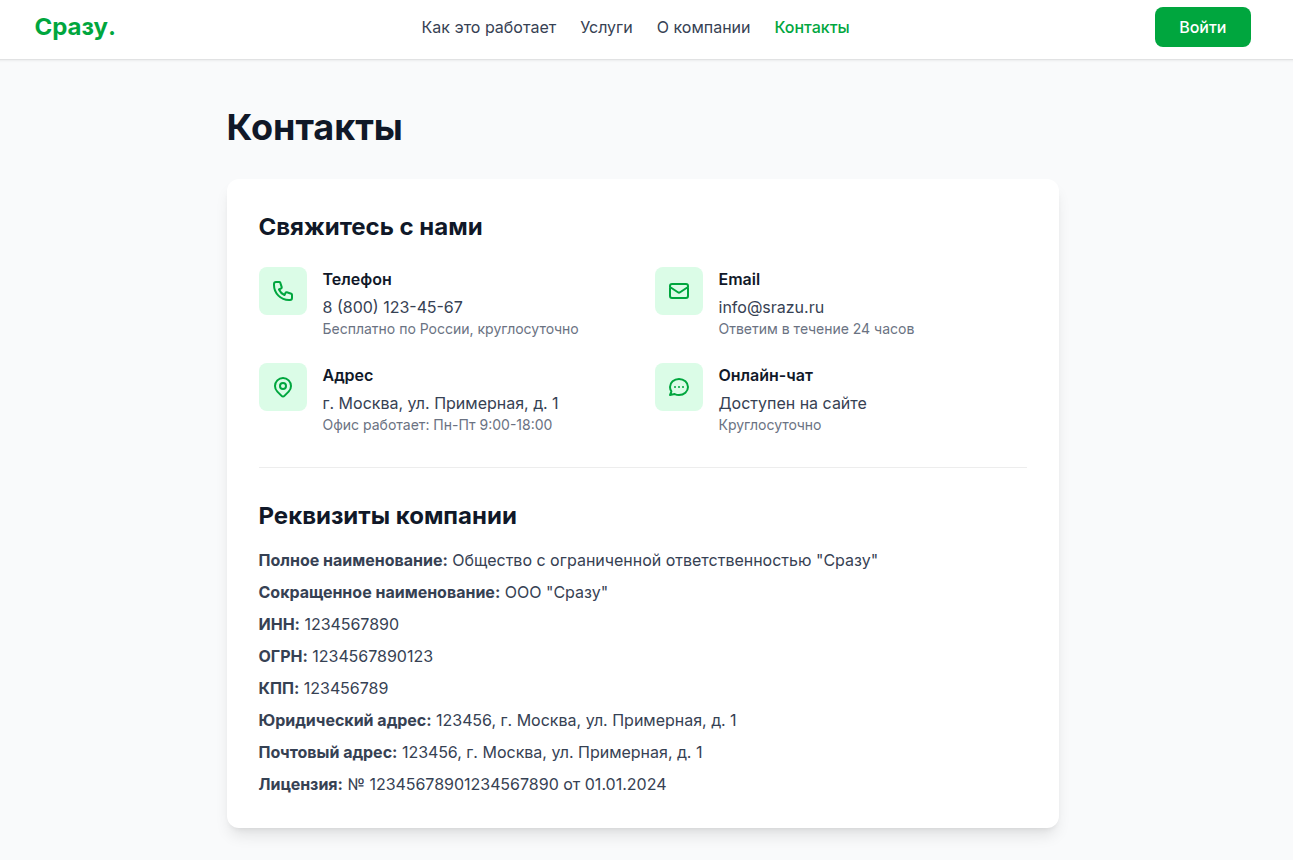Navigate to Как это работает
The height and width of the screenshot is (860, 1293).
point(489,27)
